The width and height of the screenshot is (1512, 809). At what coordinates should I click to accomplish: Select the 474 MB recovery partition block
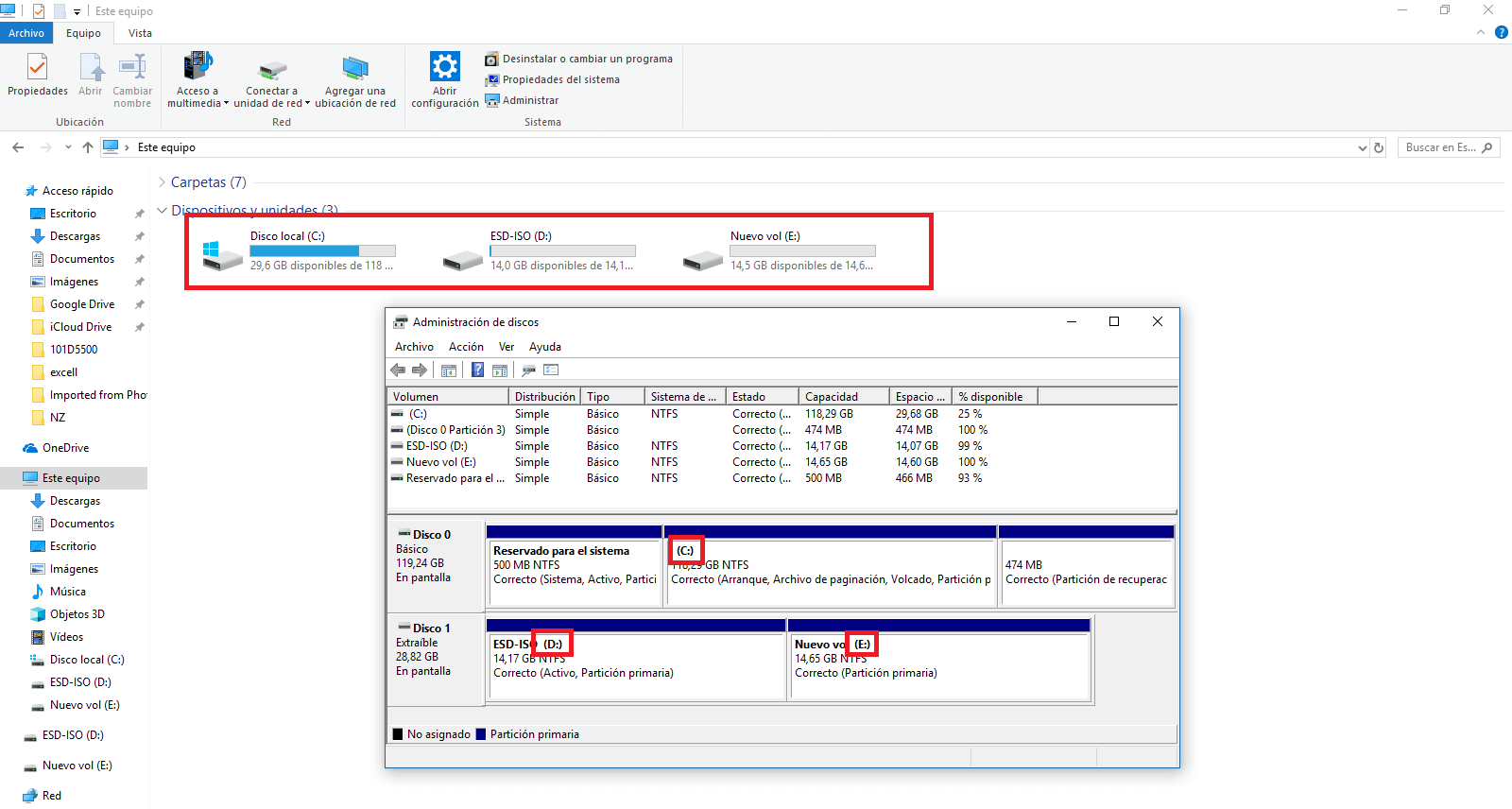pyautogui.click(x=1086, y=566)
